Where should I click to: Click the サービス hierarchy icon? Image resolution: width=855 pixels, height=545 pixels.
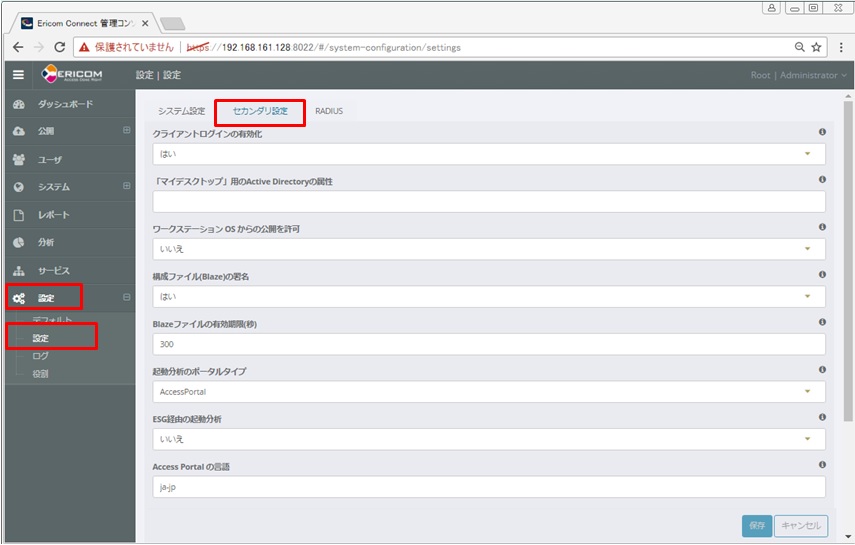coord(18,271)
